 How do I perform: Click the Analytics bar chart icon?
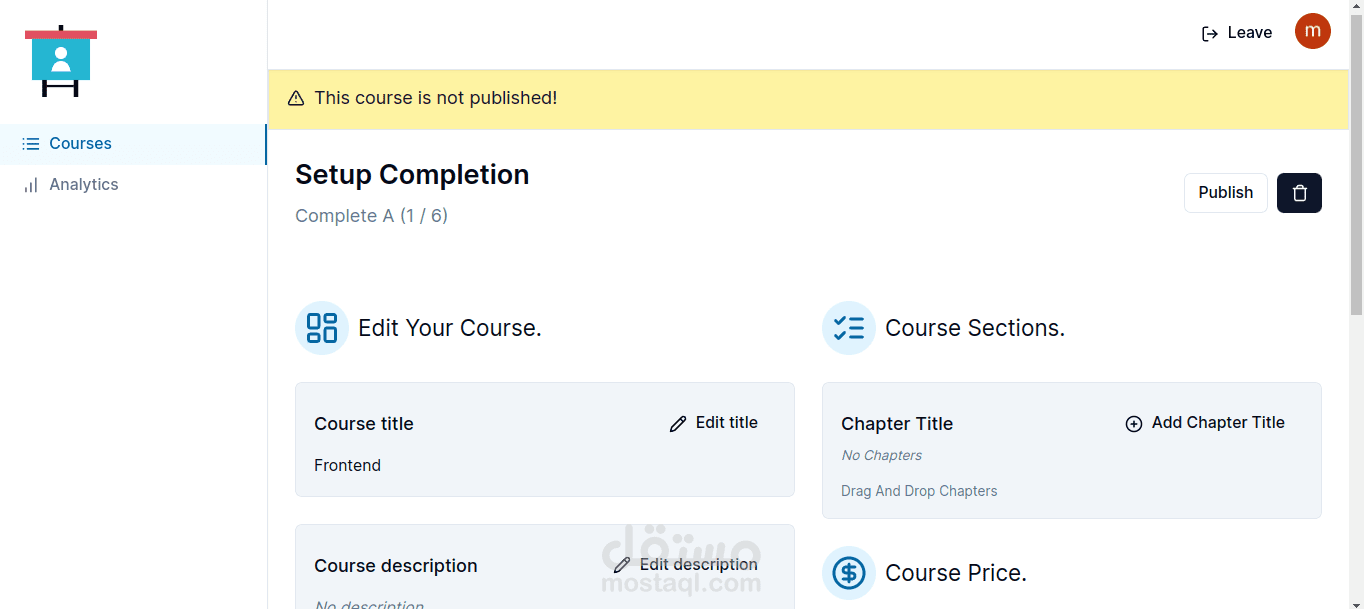[x=31, y=185]
